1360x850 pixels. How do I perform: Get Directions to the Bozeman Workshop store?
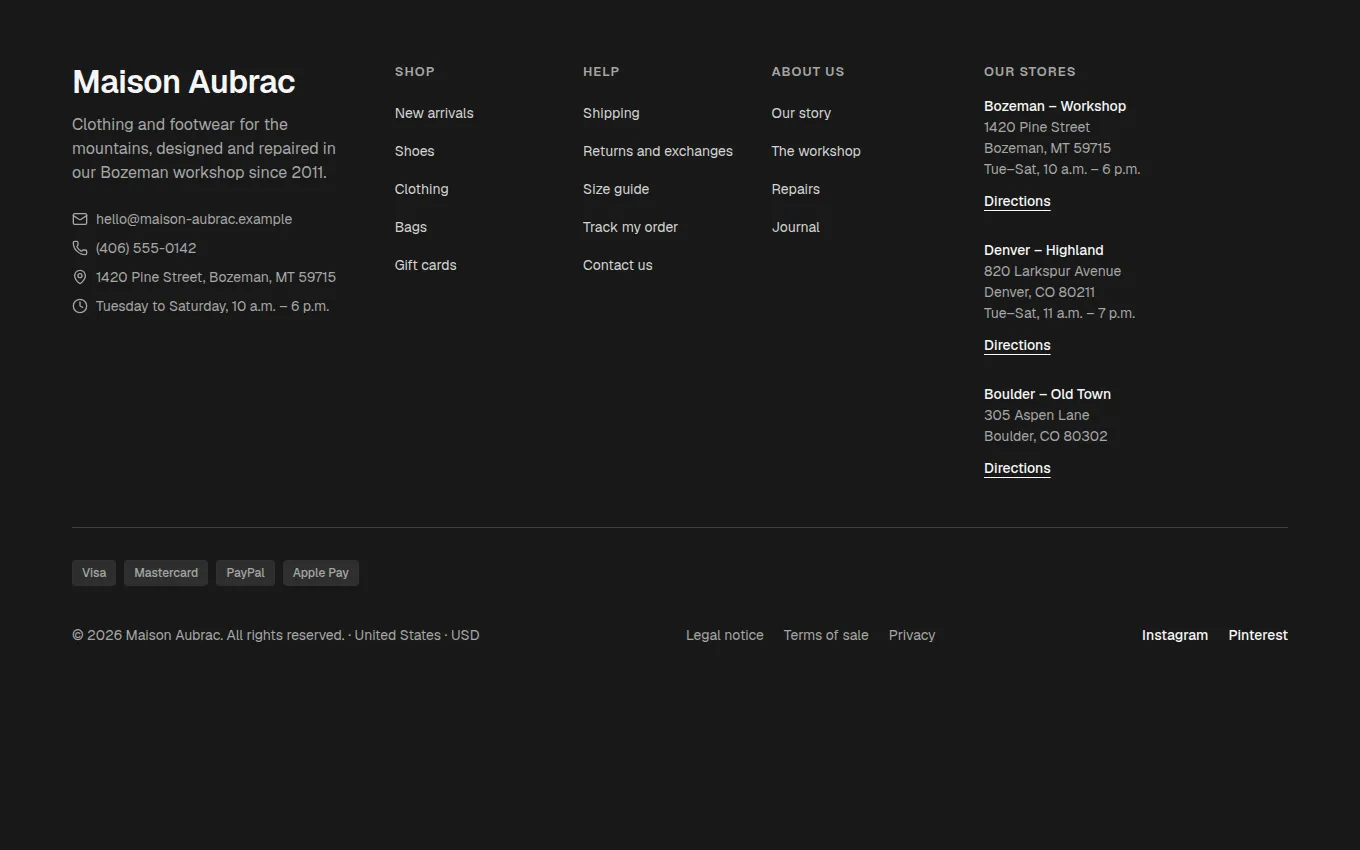coord(1017,201)
